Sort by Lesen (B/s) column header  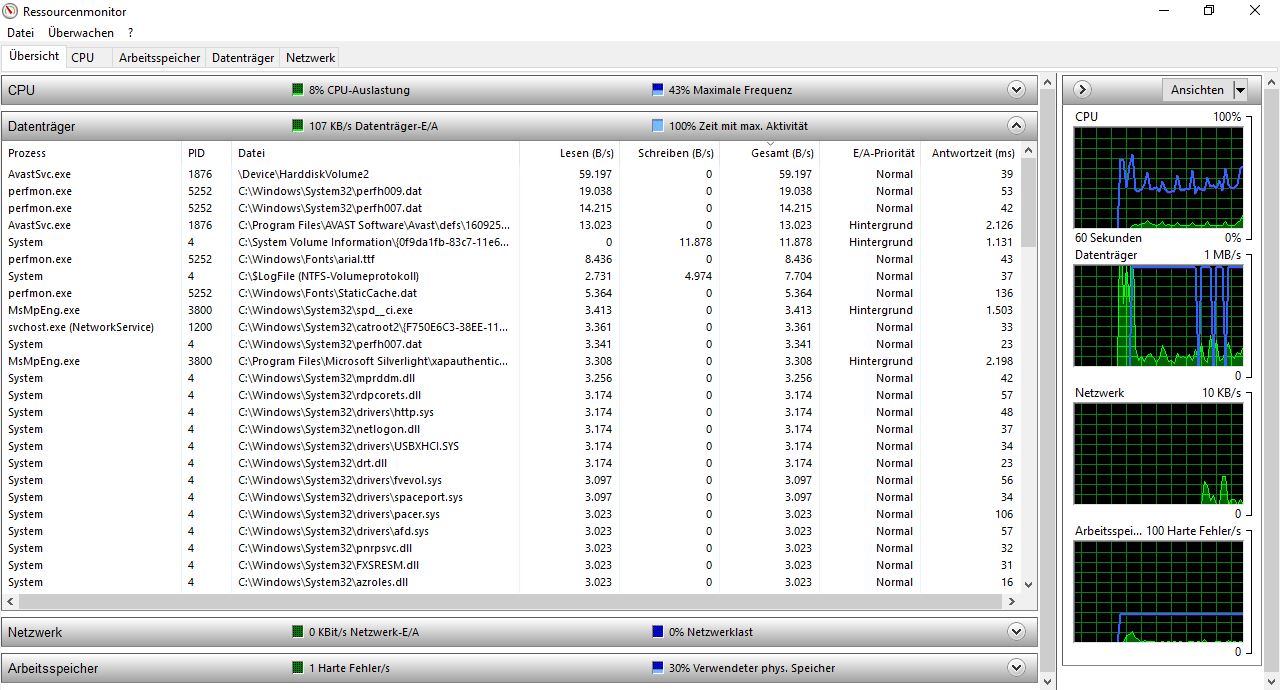coord(570,153)
